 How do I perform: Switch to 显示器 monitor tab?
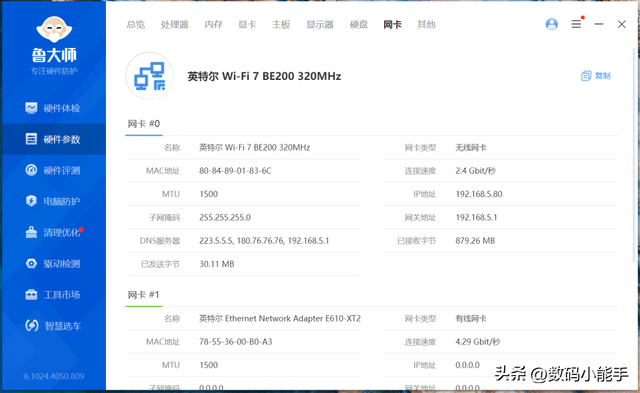tap(320, 24)
